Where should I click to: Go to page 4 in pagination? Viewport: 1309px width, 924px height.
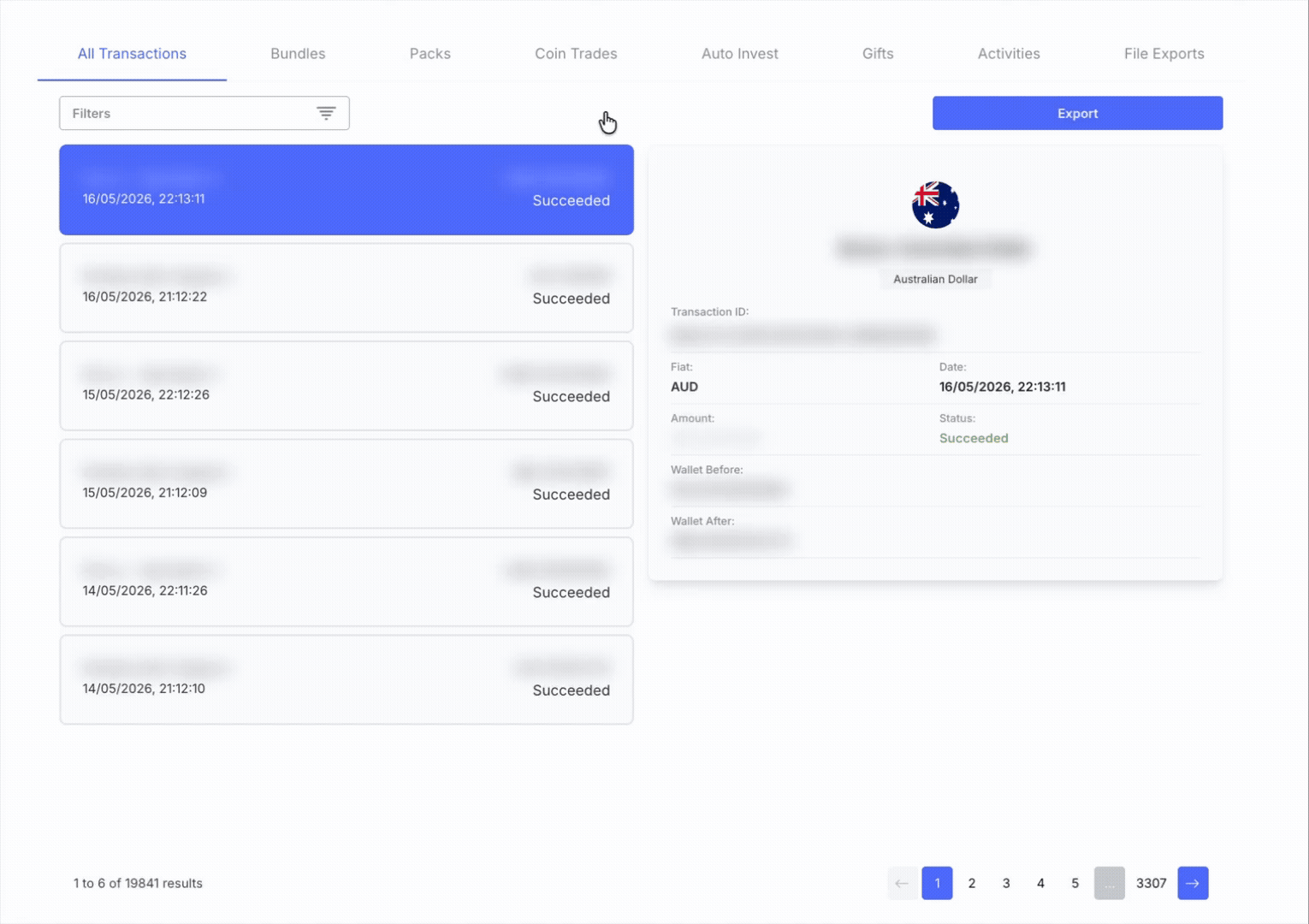click(x=1040, y=883)
